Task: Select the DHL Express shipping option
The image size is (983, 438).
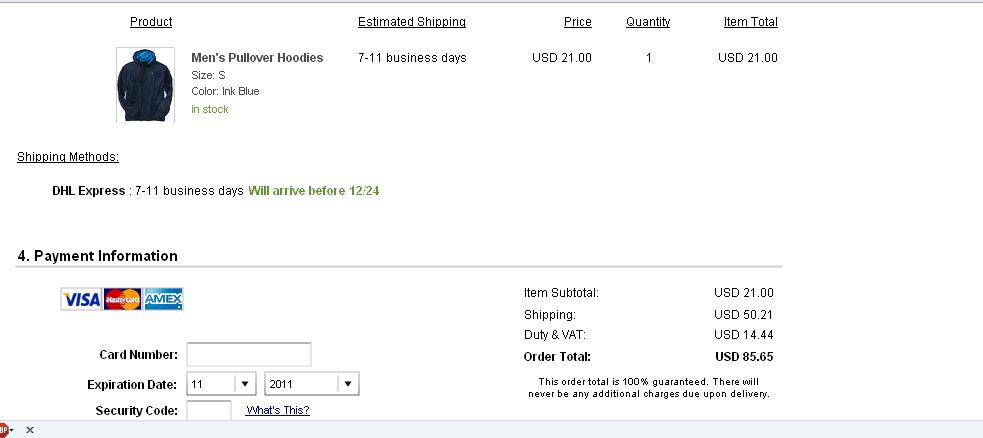Action: coord(88,190)
